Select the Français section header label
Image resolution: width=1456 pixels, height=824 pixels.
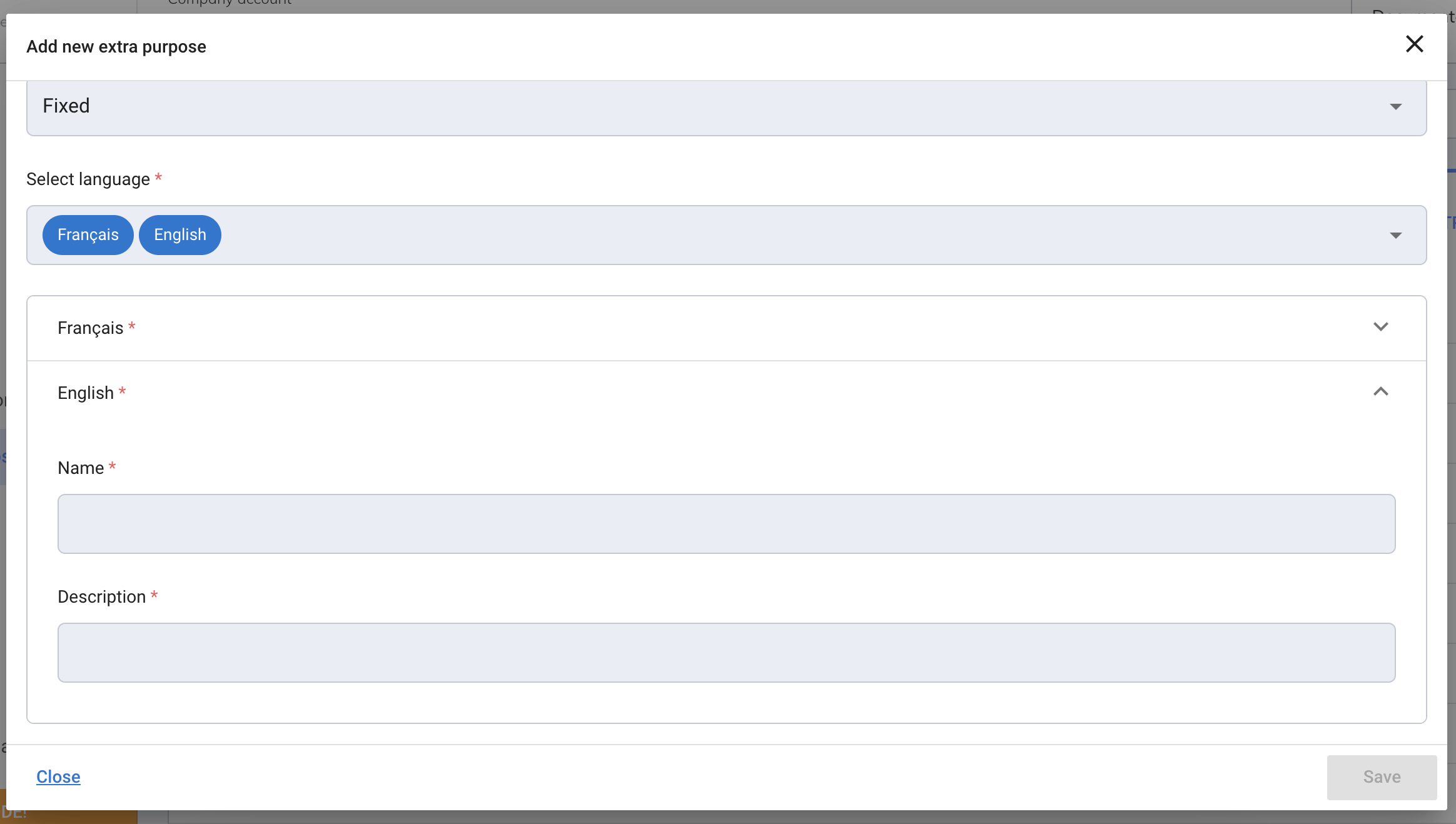pyautogui.click(x=90, y=328)
